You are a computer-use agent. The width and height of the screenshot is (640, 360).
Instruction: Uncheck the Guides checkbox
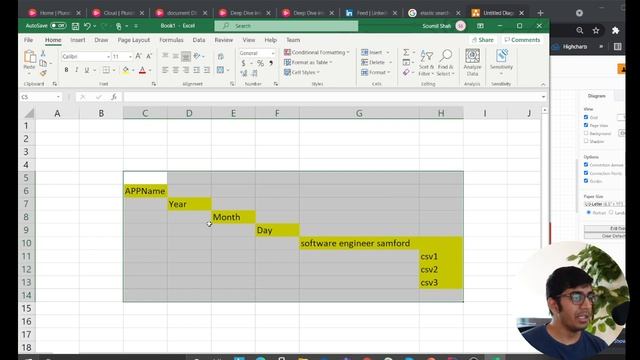[586, 180]
